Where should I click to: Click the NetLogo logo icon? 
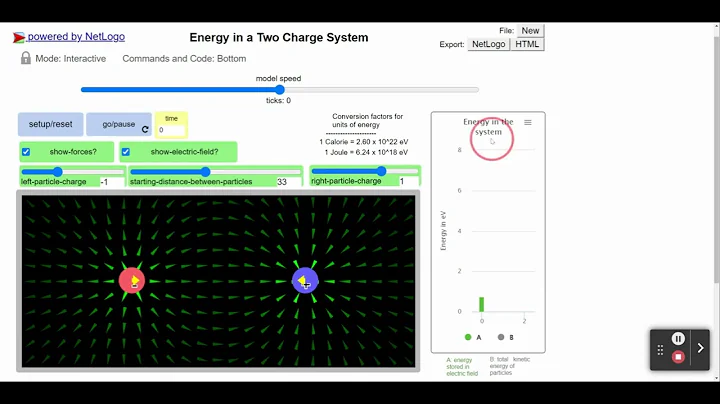(x=19, y=37)
